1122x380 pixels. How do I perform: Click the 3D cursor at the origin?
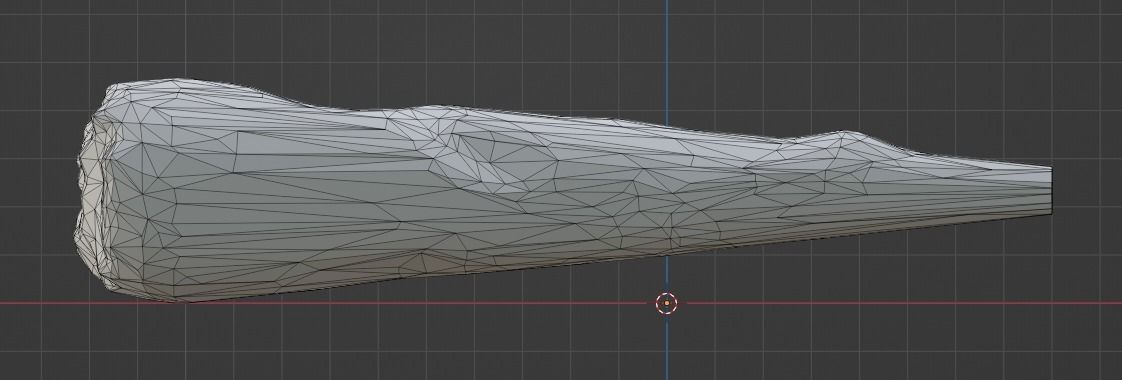click(667, 303)
